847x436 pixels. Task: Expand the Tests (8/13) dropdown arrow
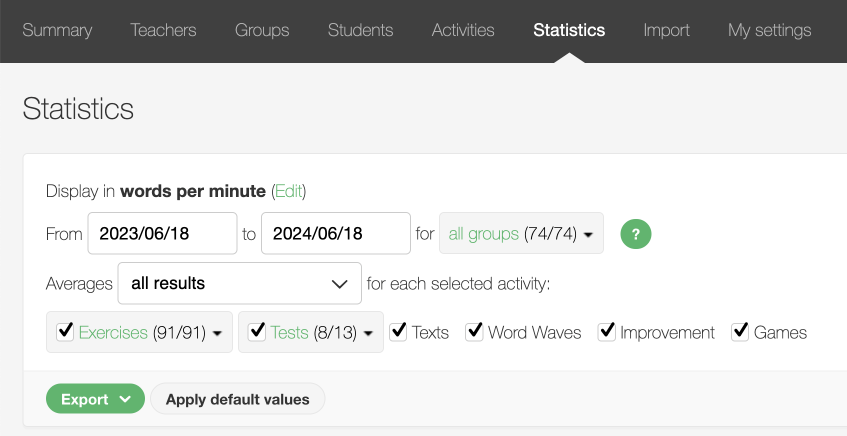pos(368,333)
